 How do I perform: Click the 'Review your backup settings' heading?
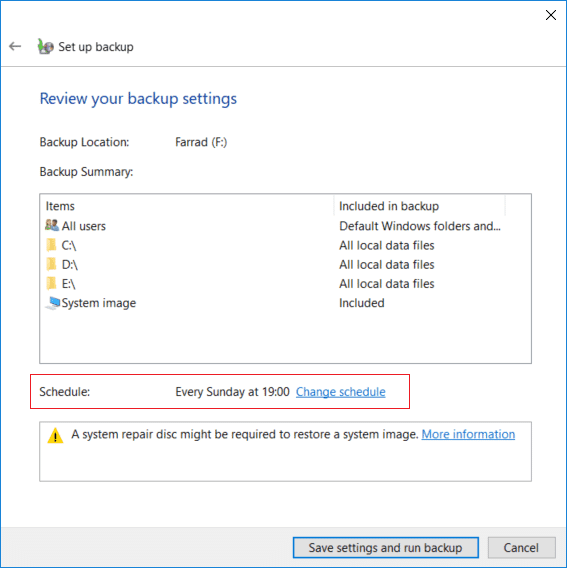point(138,99)
